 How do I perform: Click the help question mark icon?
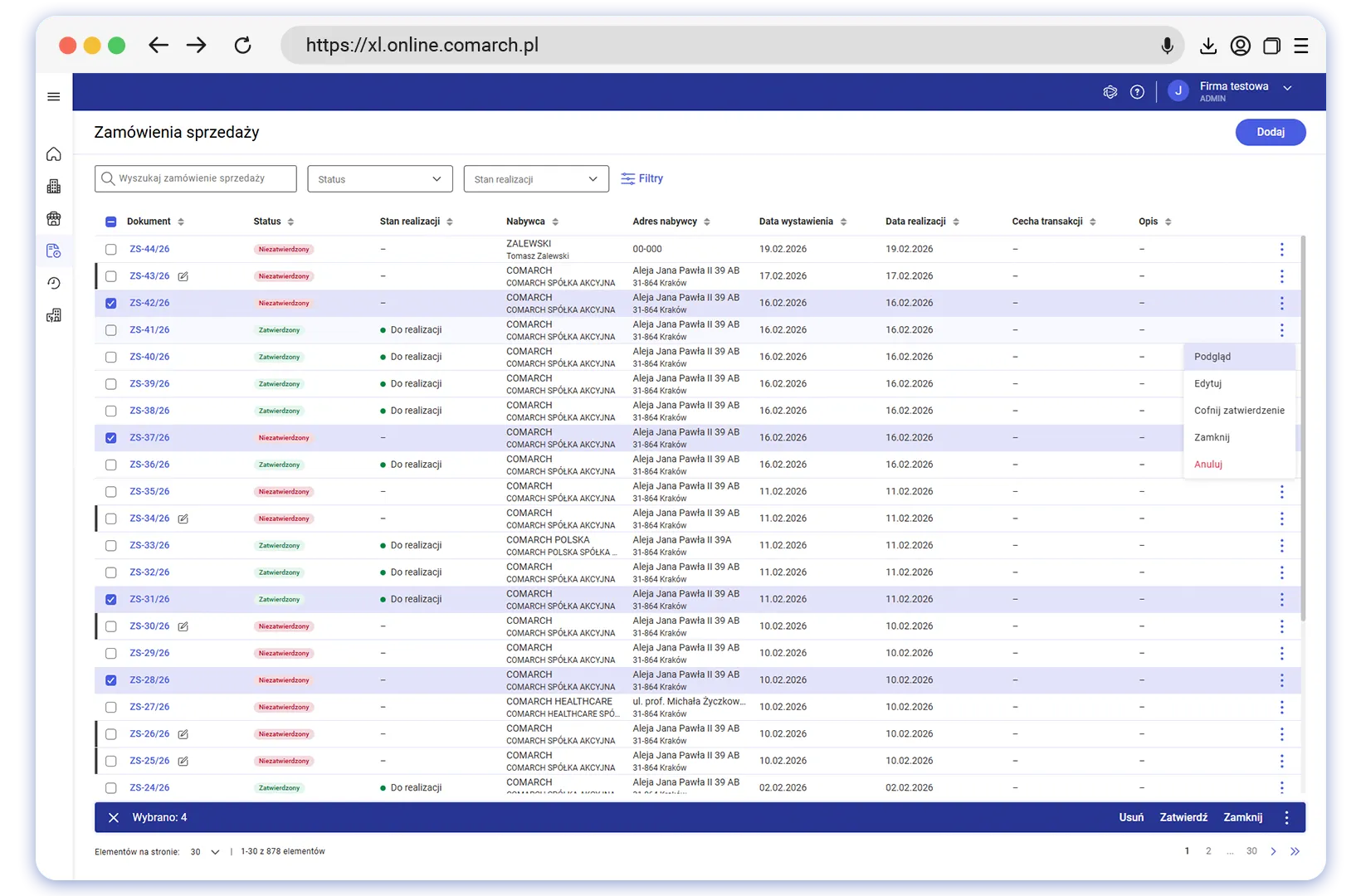click(1137, 92)
